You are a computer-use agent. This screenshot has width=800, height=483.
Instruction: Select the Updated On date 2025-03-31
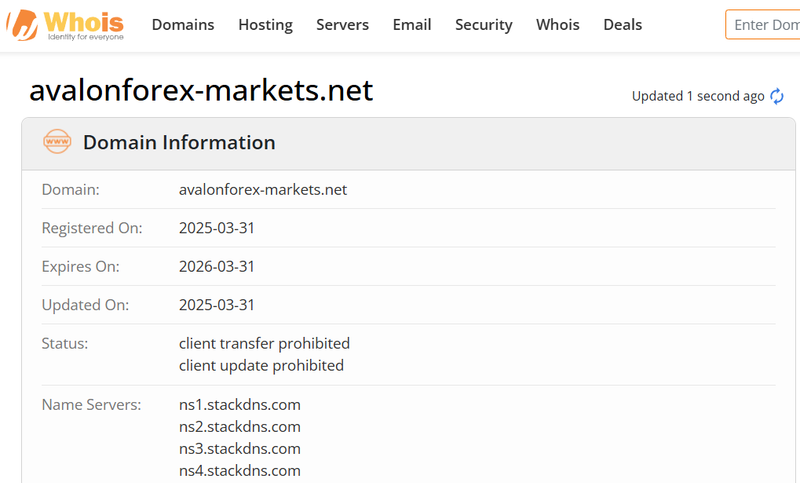tap(216, 305)
